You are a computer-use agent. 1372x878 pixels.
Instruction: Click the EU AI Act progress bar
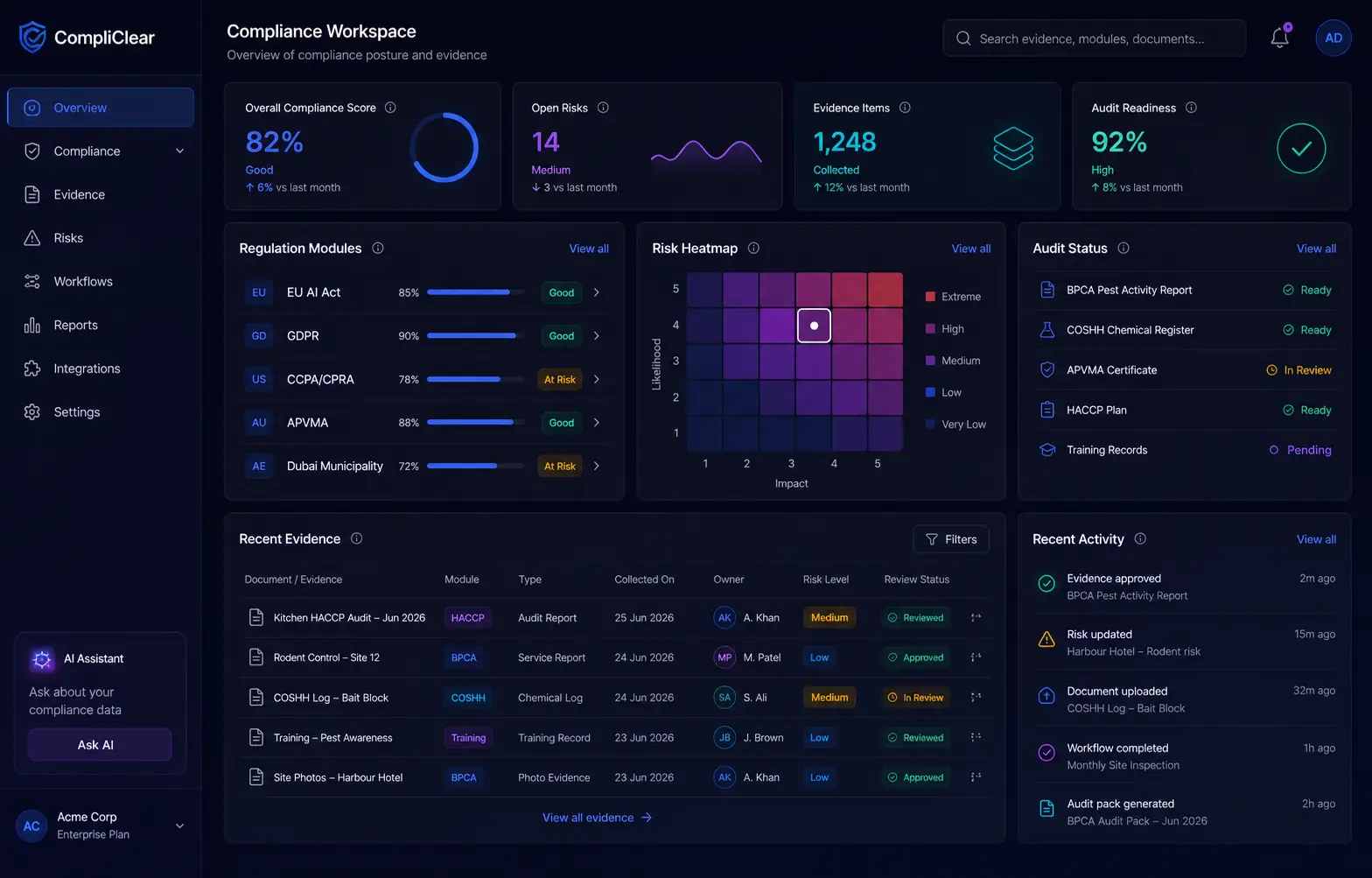pos(476,292)
